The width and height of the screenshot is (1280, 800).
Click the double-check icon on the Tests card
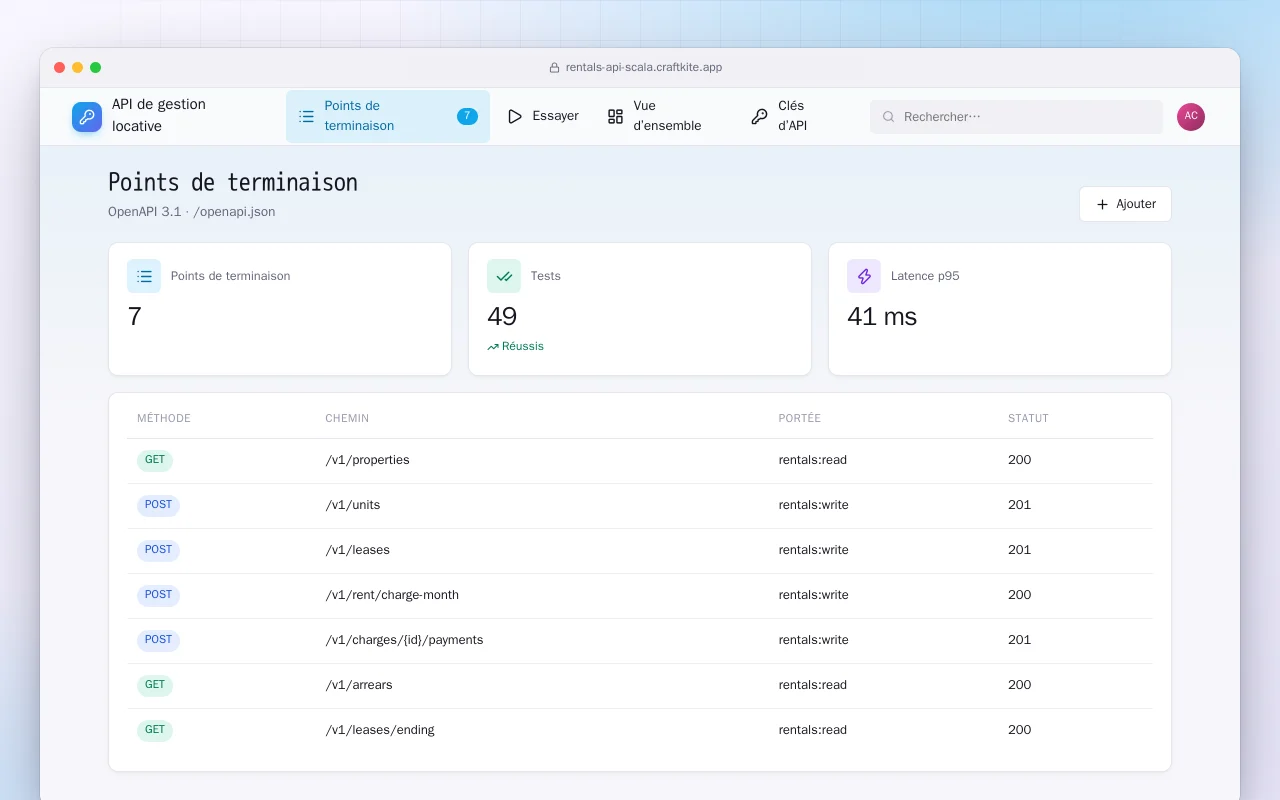click(x=504, y=276)
